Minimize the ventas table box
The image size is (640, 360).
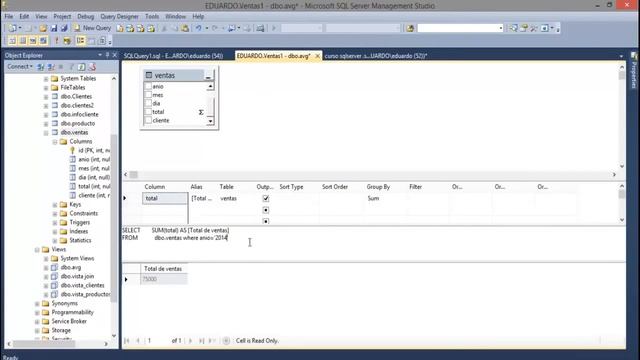pyautogui.click(x=208, y=75)
